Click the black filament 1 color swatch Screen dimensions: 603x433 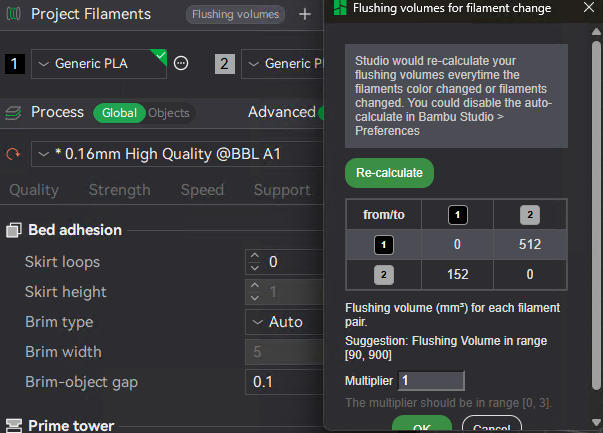(14, 63)
